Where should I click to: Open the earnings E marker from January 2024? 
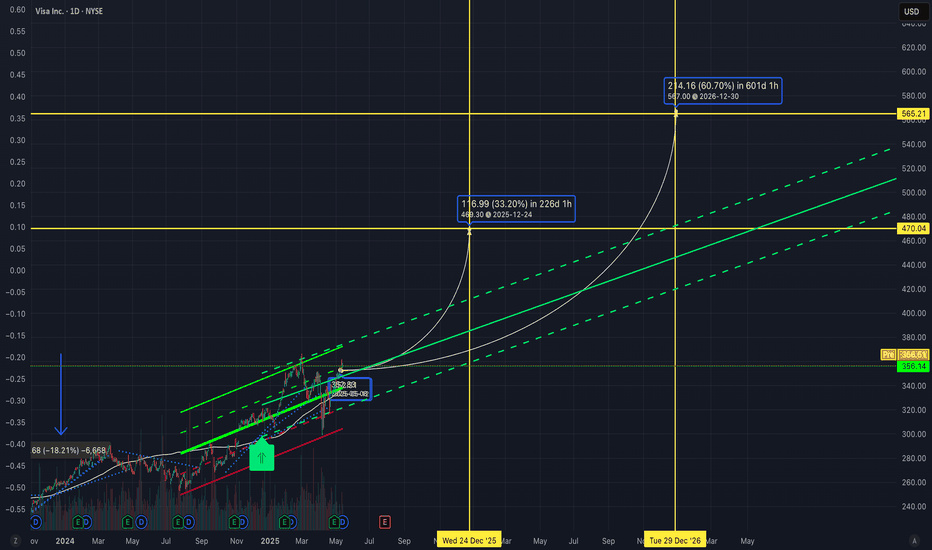click(78, 522)
